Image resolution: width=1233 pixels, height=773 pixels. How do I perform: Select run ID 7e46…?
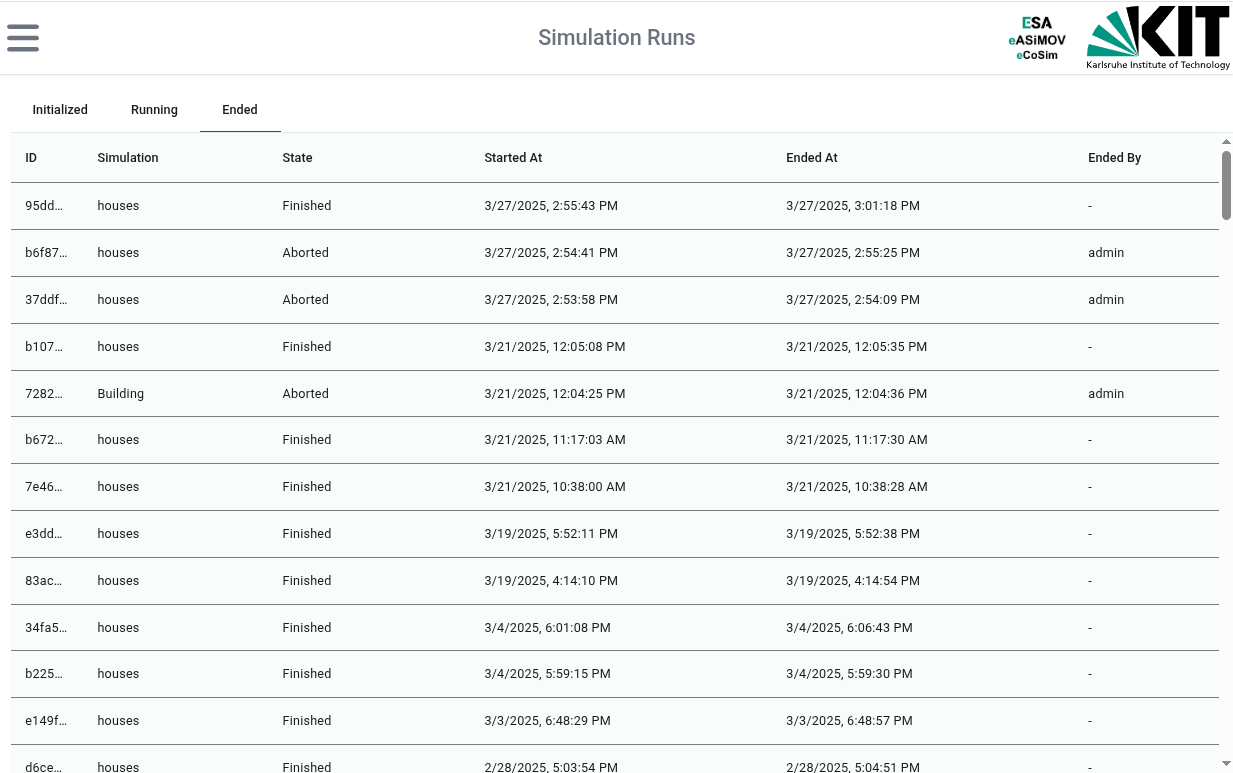click(x=44, y=487)
